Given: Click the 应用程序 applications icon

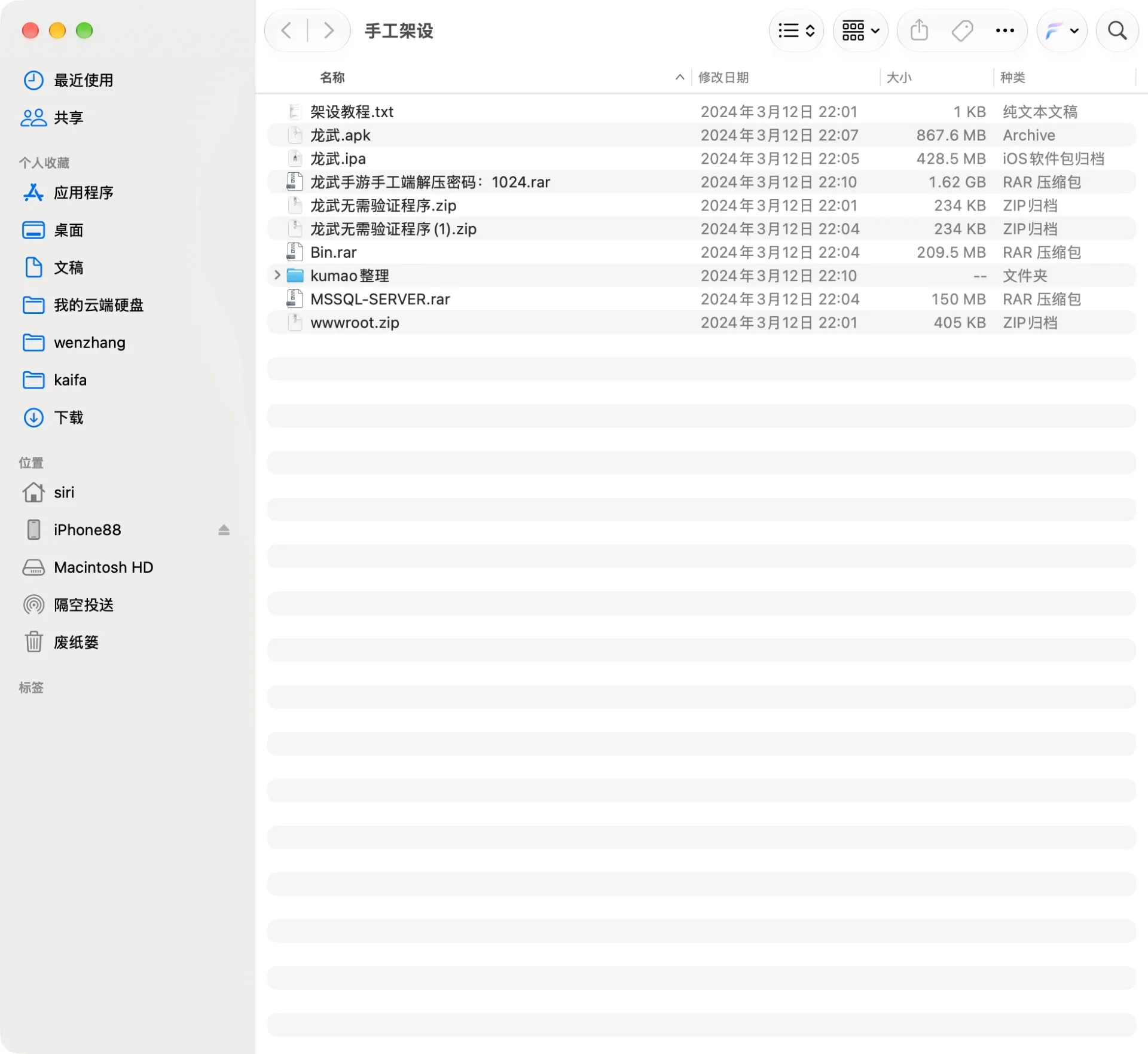Looking at the screenshot, I should (33, 193).
